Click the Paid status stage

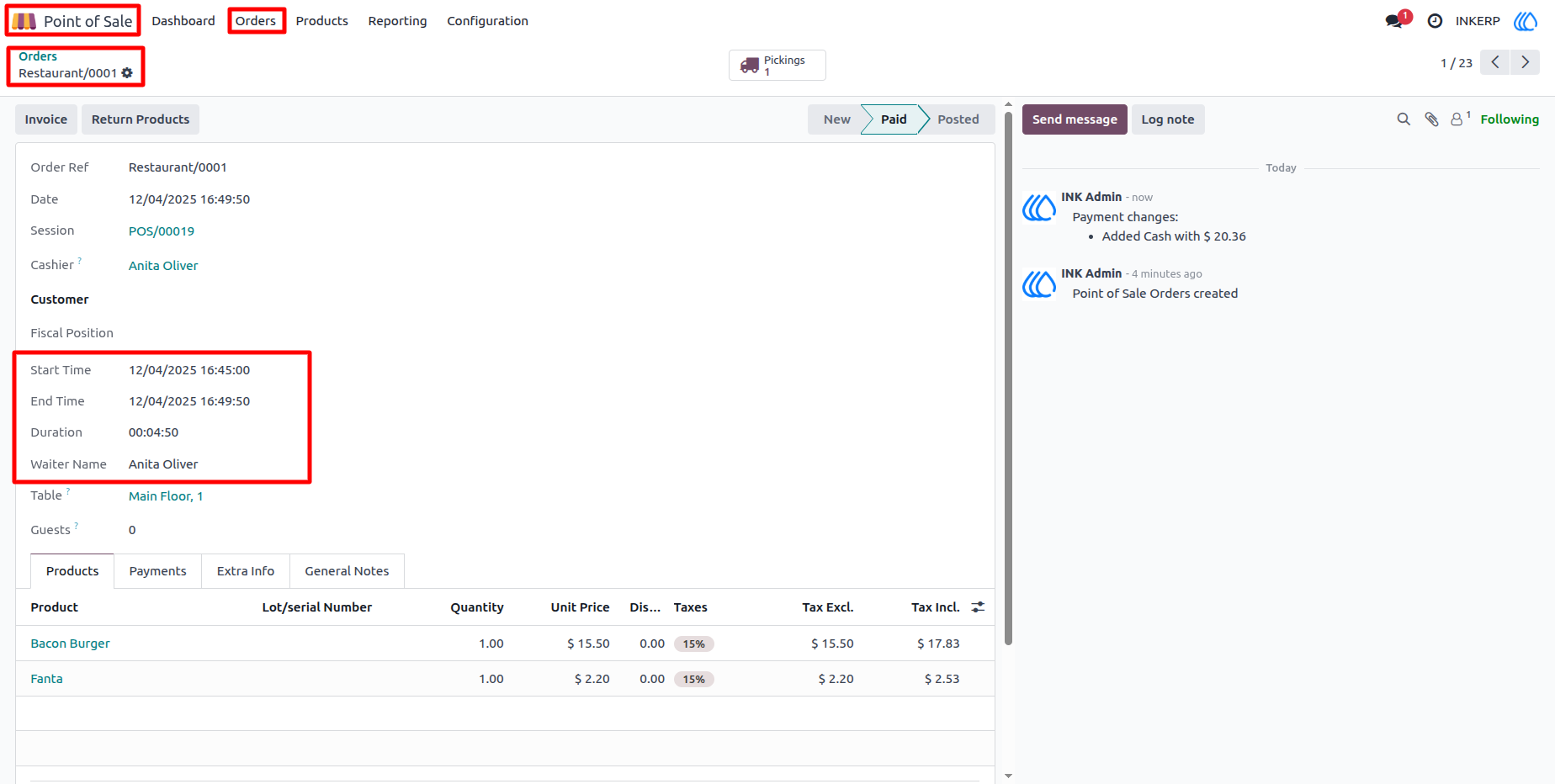click(894, 119)
